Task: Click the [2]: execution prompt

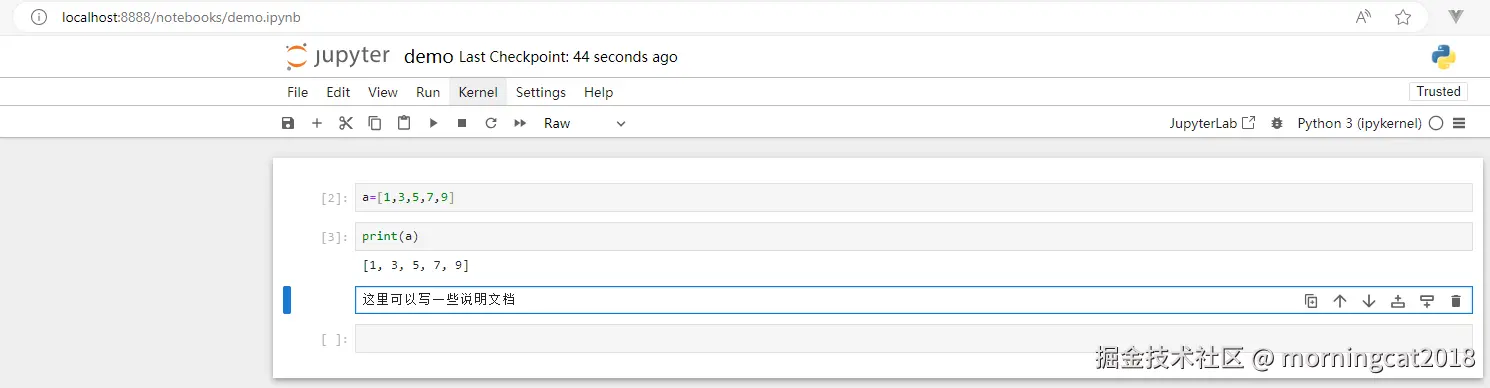Action: (x=334, y=198)
